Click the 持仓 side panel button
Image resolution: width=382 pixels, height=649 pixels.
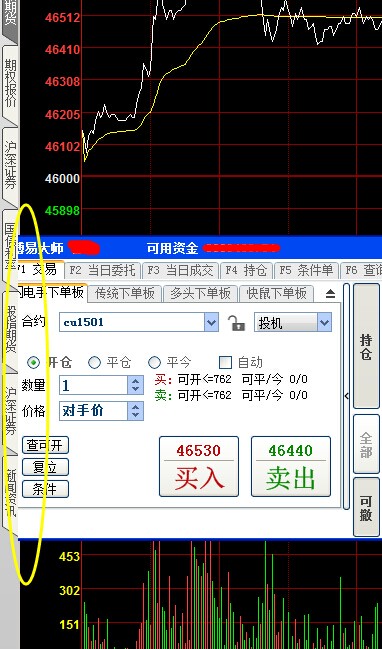(x=366, y=346)
